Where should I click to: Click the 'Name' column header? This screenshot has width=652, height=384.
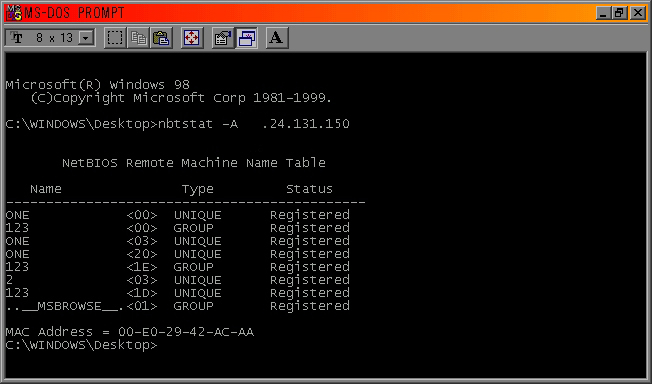tap(46, 189)
